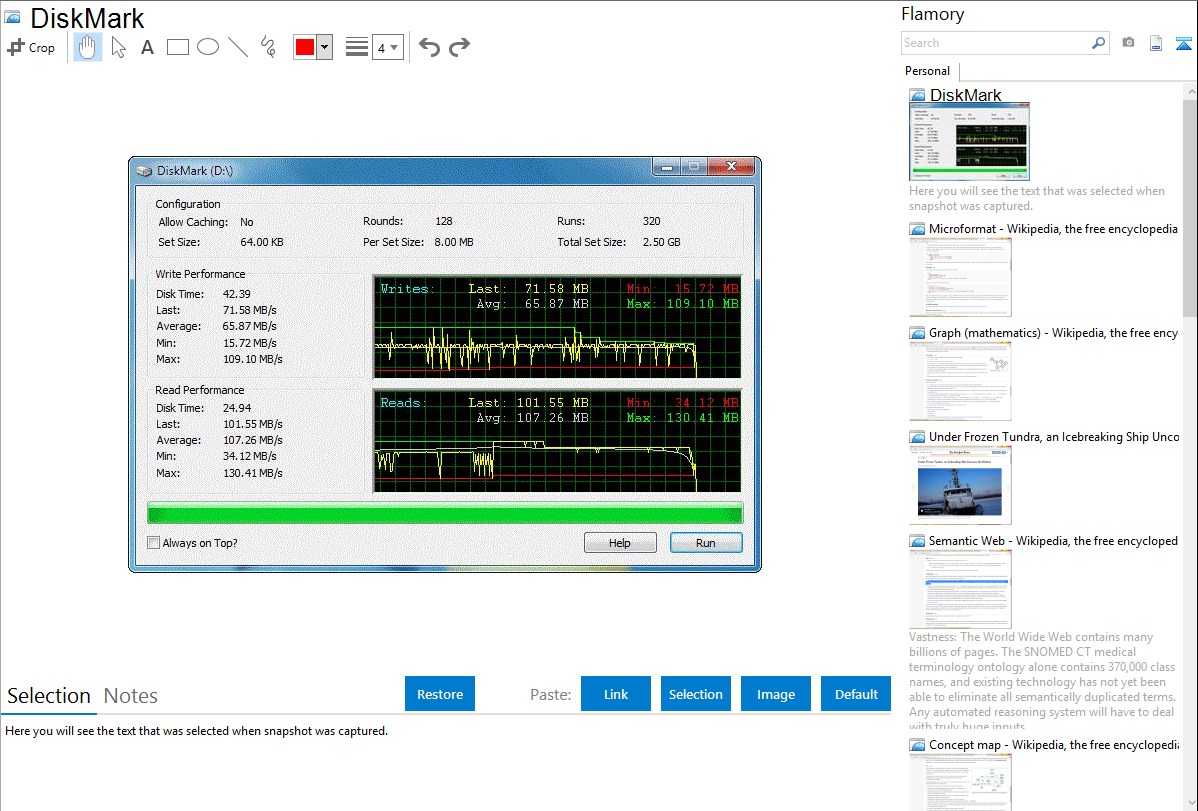The height and width of the screenshot is (811, 1198).
Task: Switch to the Selection tab
Action: [x=49, y=696]
